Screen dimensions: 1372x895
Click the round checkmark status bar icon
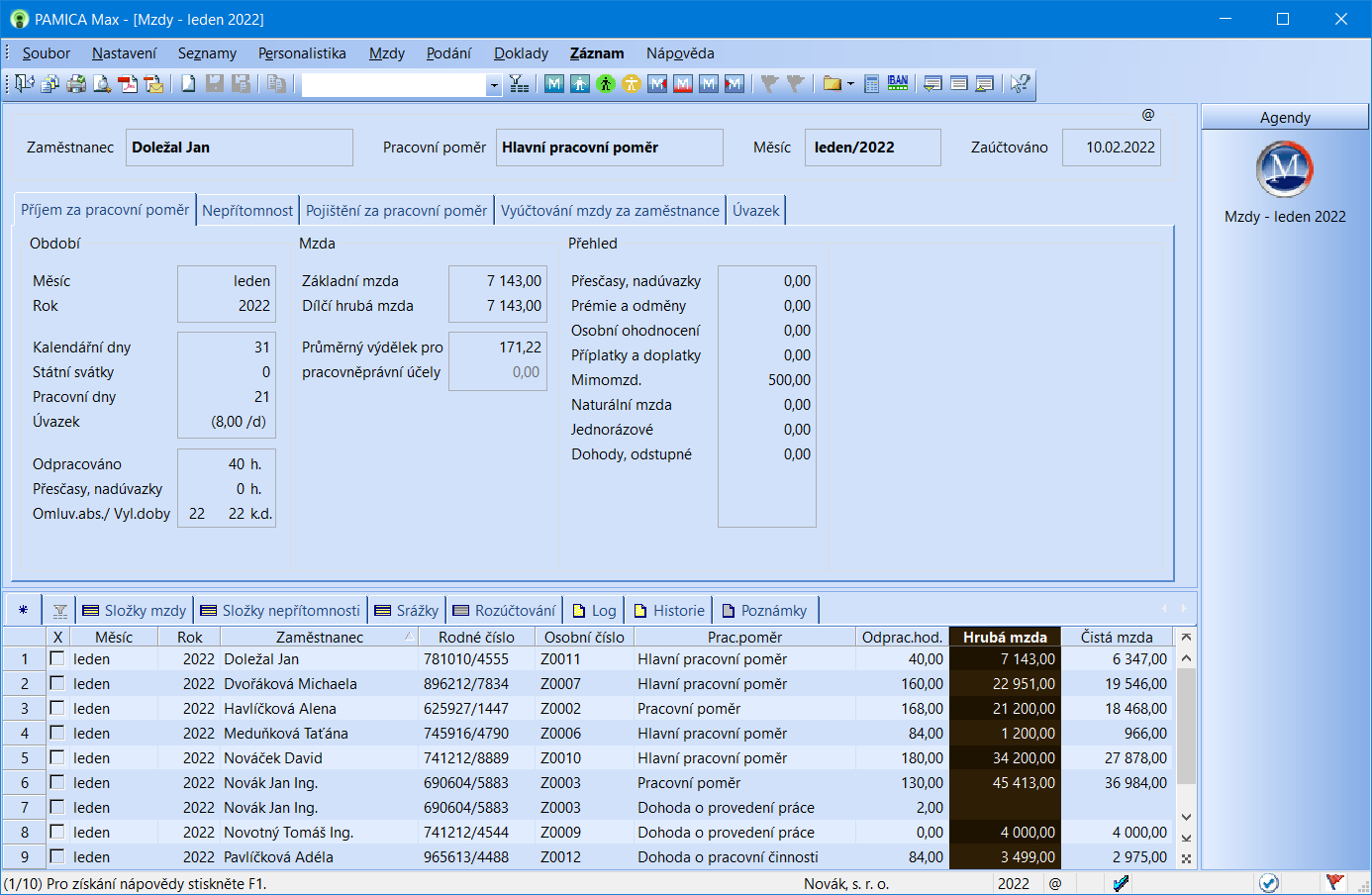coord(1269,883)
